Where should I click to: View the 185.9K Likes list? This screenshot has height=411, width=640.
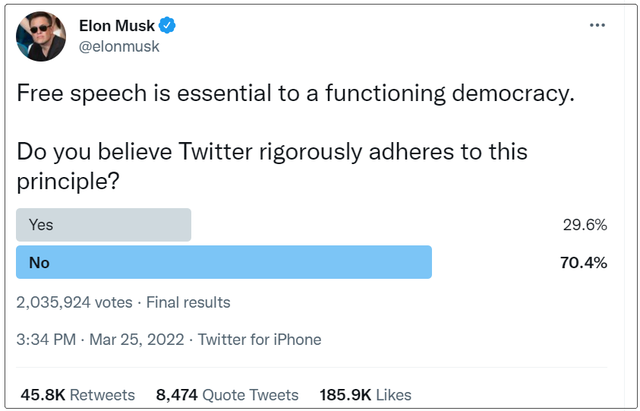[366, 395]
